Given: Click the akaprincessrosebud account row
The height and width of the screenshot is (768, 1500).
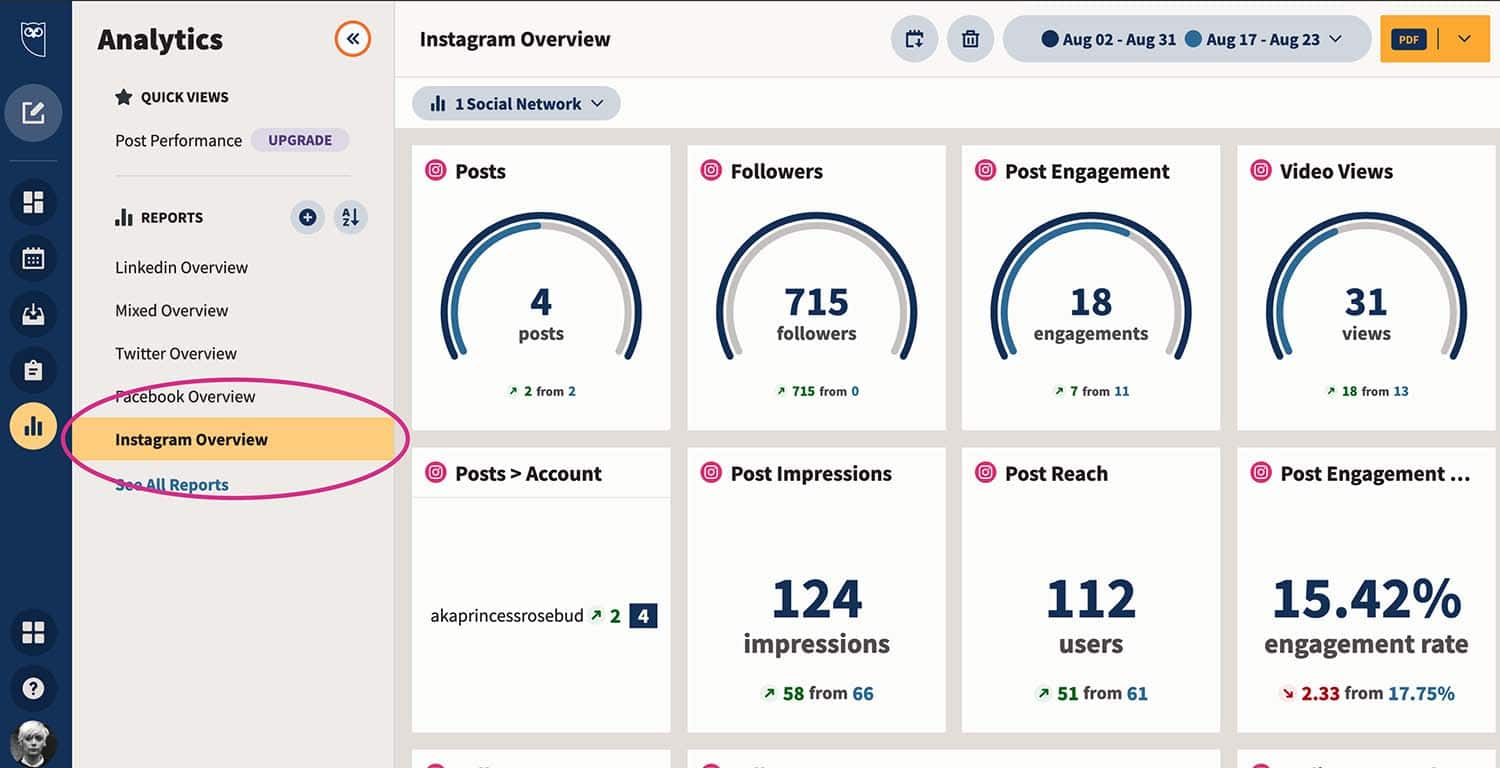Looking at the screenshot, I should (543, 616).
